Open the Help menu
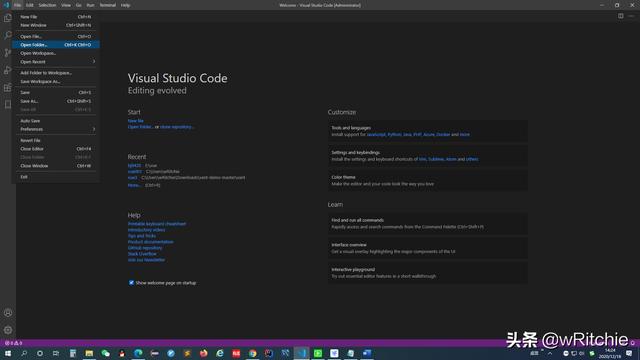640x360 pixels. (125, 5)
